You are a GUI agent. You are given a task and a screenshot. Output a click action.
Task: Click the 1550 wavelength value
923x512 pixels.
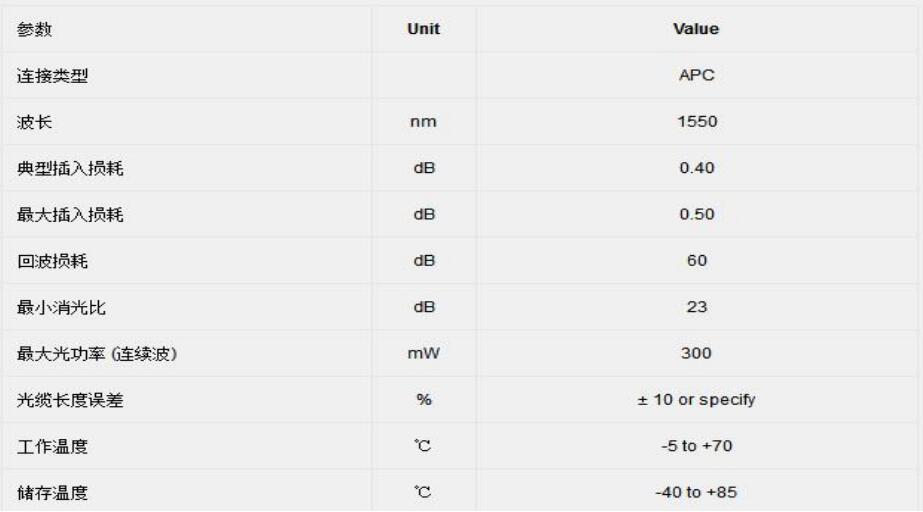[x=697, y=123]
